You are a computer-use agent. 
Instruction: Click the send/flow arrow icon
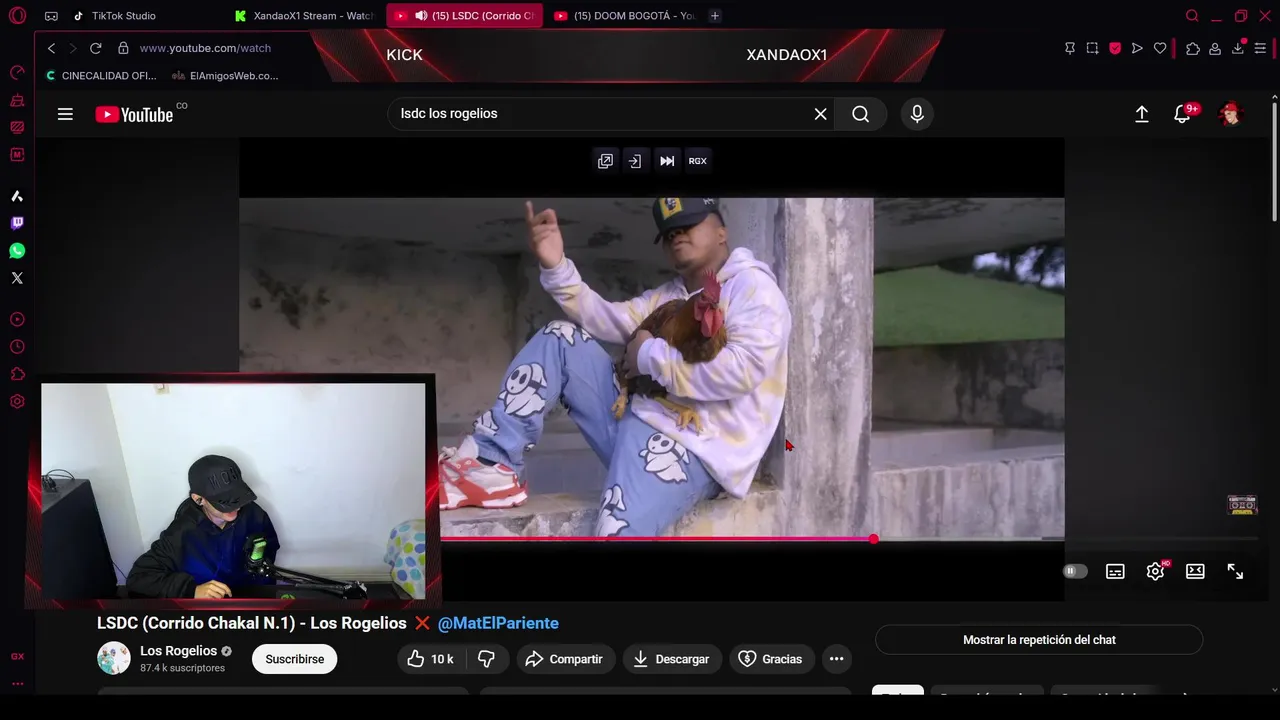pyautogui.click(x=1137, y=48)
